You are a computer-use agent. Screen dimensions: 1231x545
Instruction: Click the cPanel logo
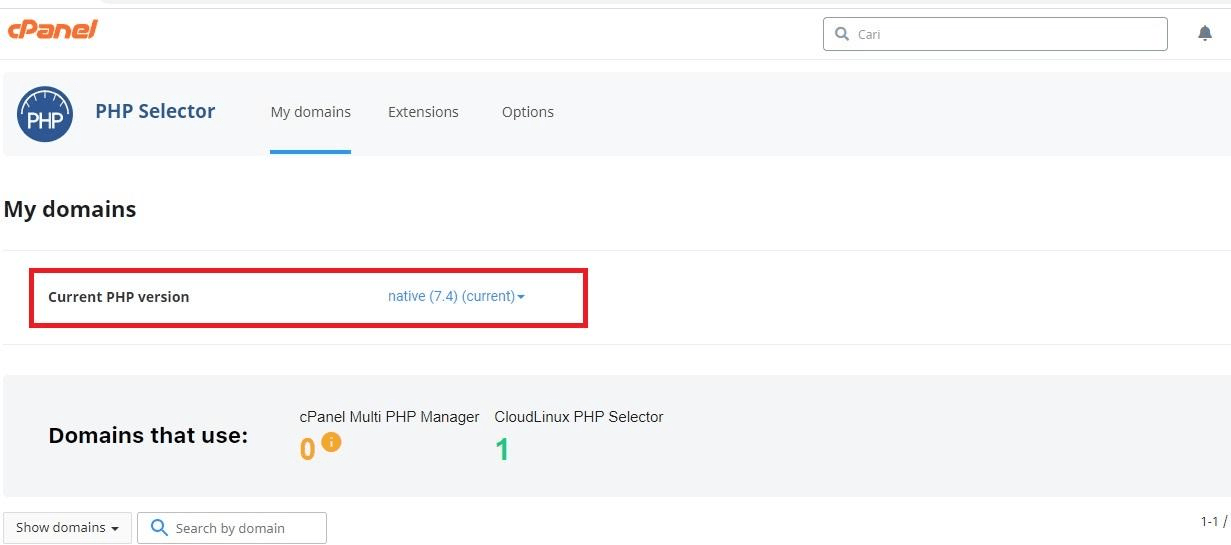[x=52, y=30]
